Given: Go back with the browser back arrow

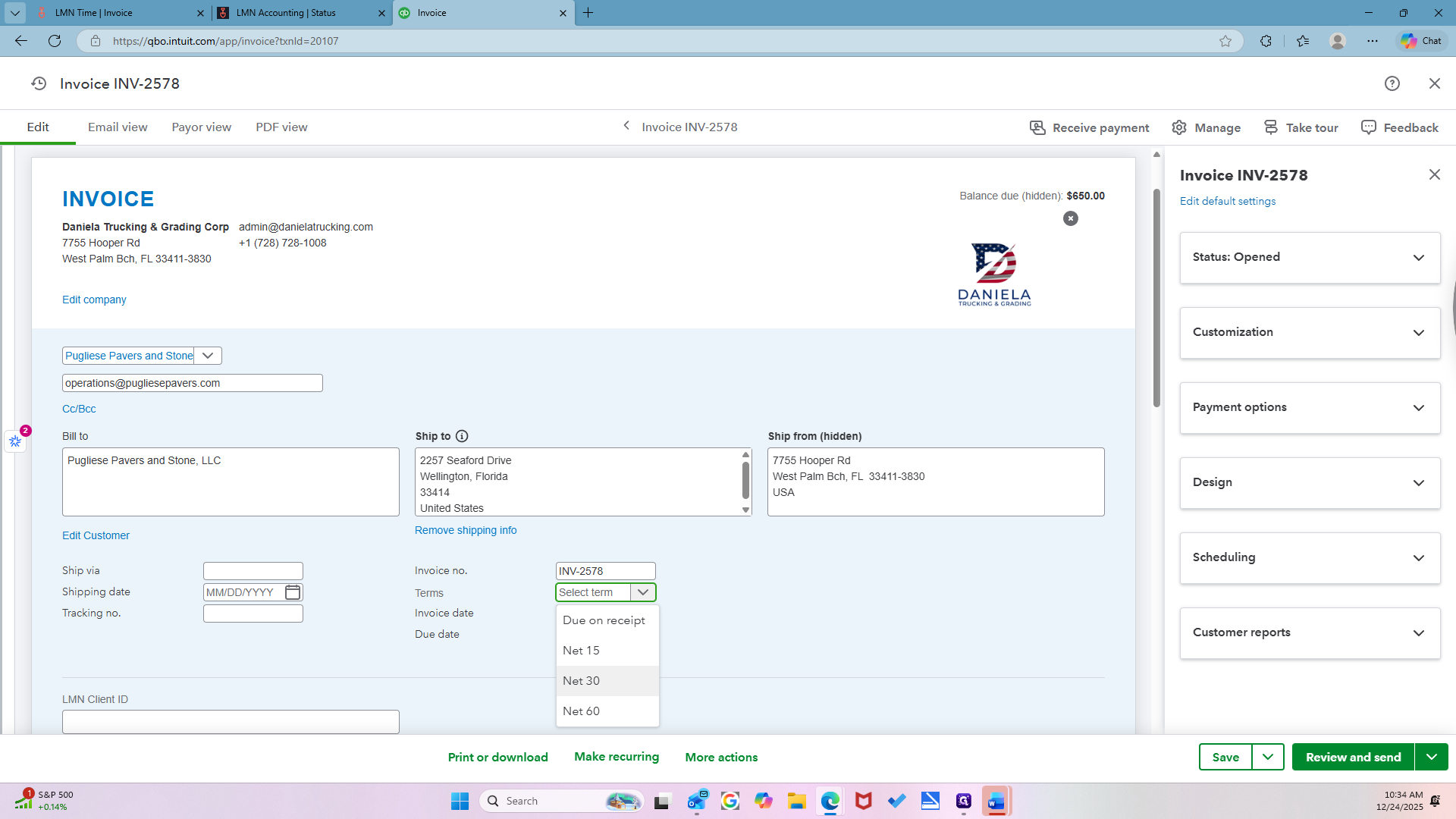Looking at the screenshot, I should click(x=21, y=41).
